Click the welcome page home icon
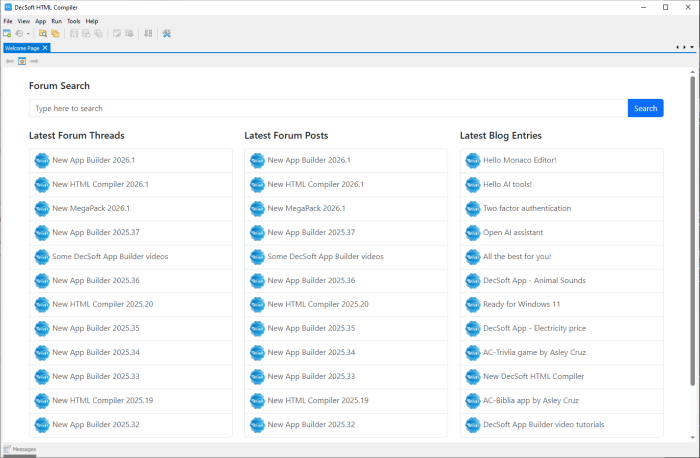This screenshot has width=700, height=458. [22, 61]
